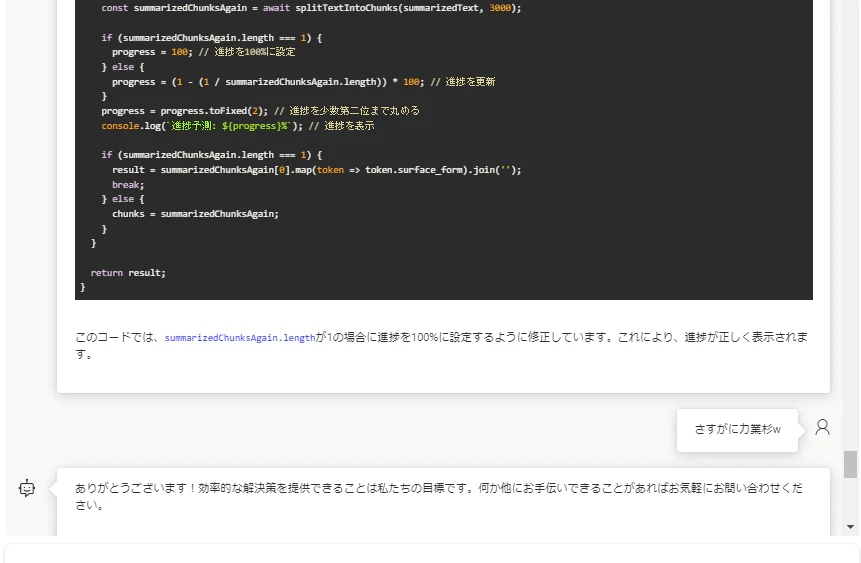Viewport: 861px width, 563px height.
Task: Click the user profile silhouette icon
Action: point(822,427)
